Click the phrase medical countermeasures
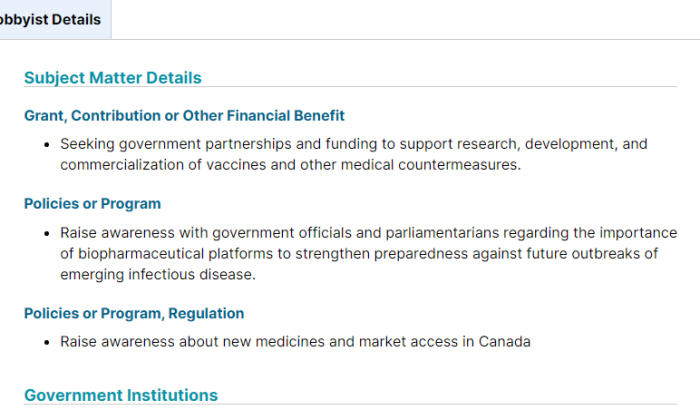 431,165
